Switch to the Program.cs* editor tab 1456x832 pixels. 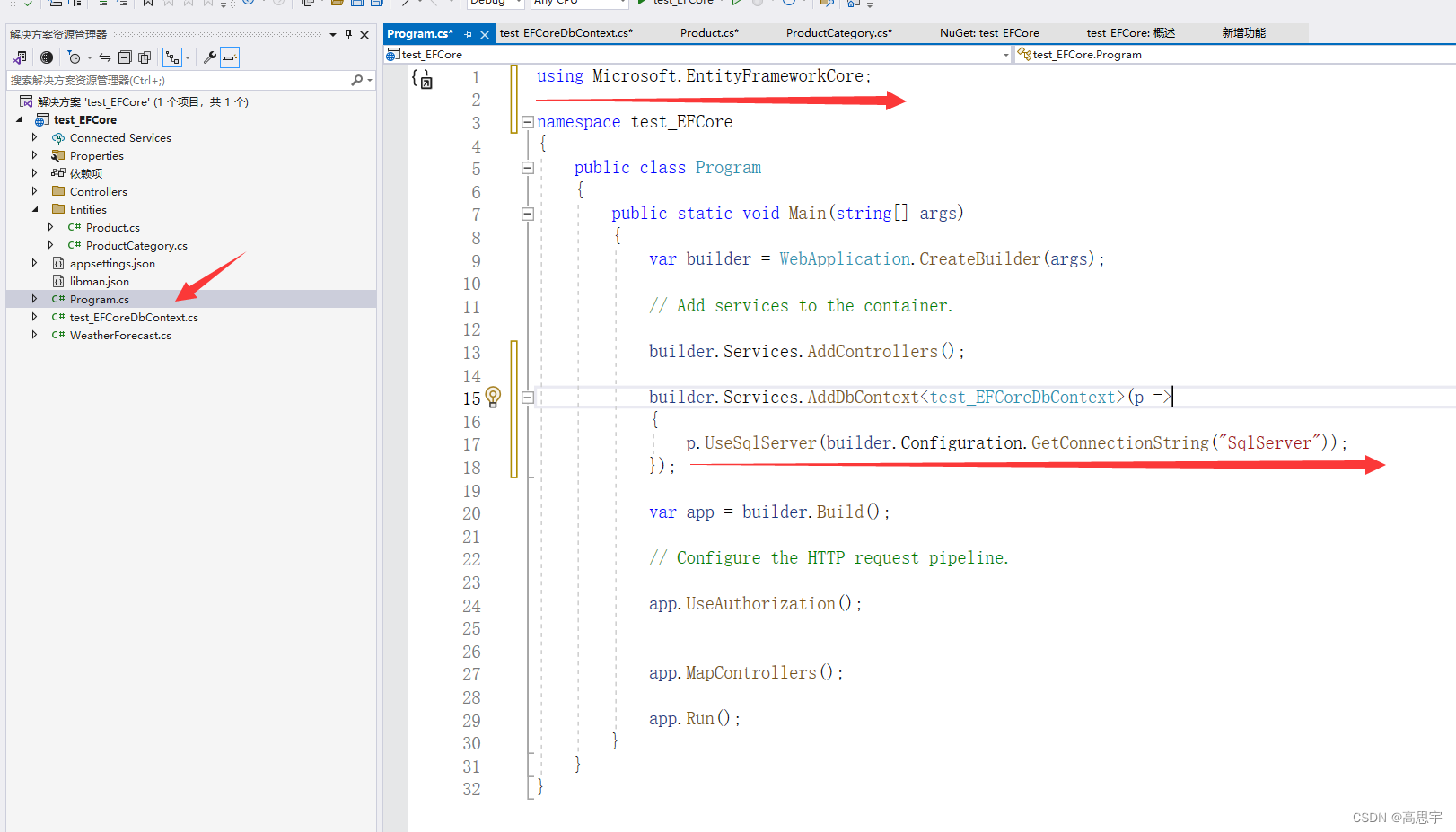coord(420,33)
